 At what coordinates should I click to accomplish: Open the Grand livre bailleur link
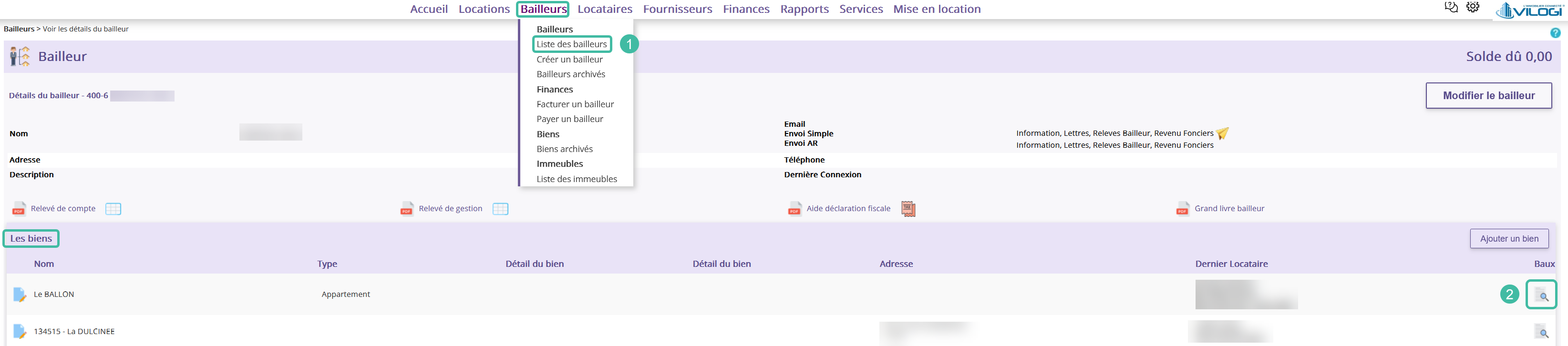1229,209
